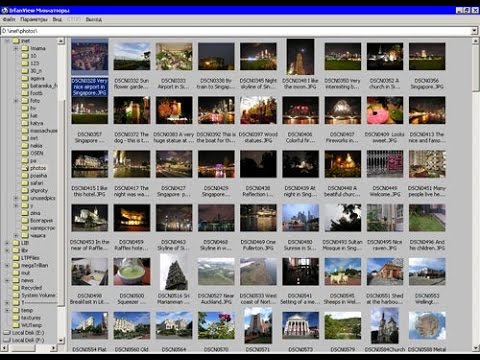Select thumbnail DSCN0348 I like the moon
Image resolution: width=480 pixels, height=360 pixels.
pyautogui.click(x=300, y=57)
